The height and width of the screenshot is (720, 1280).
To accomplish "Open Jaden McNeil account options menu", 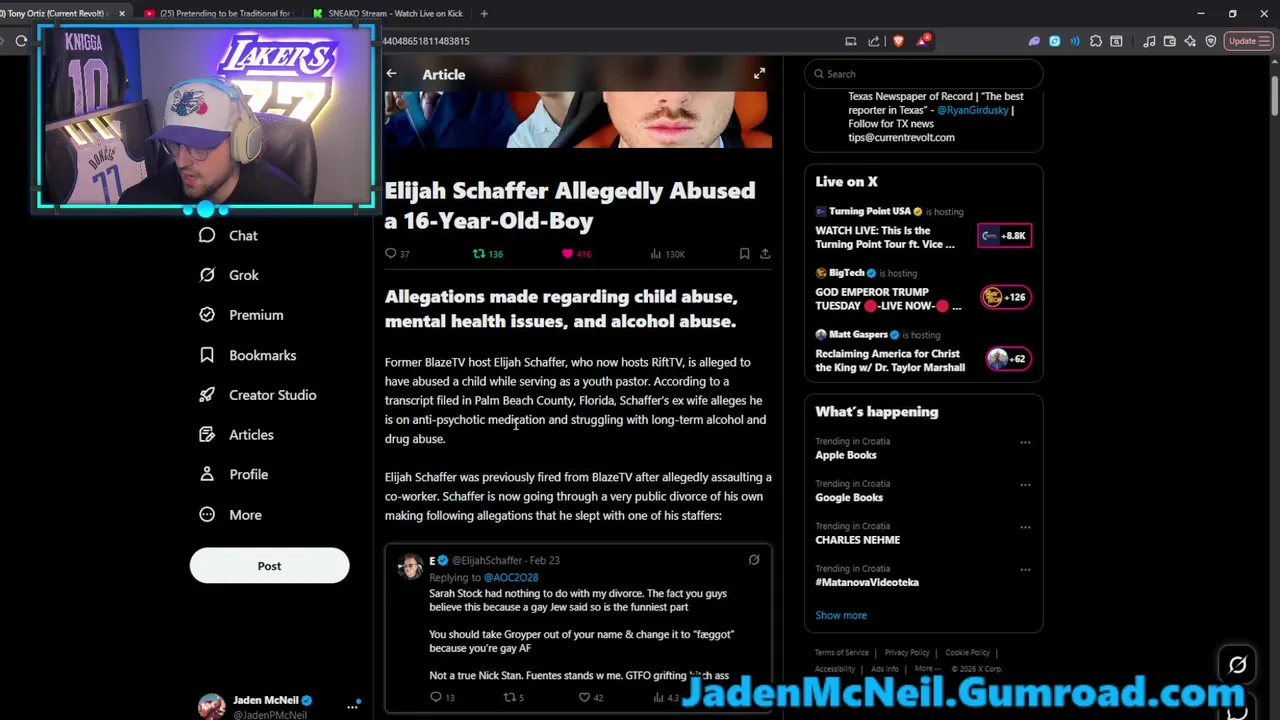I will pyautogui.click(x=352, y=706).
